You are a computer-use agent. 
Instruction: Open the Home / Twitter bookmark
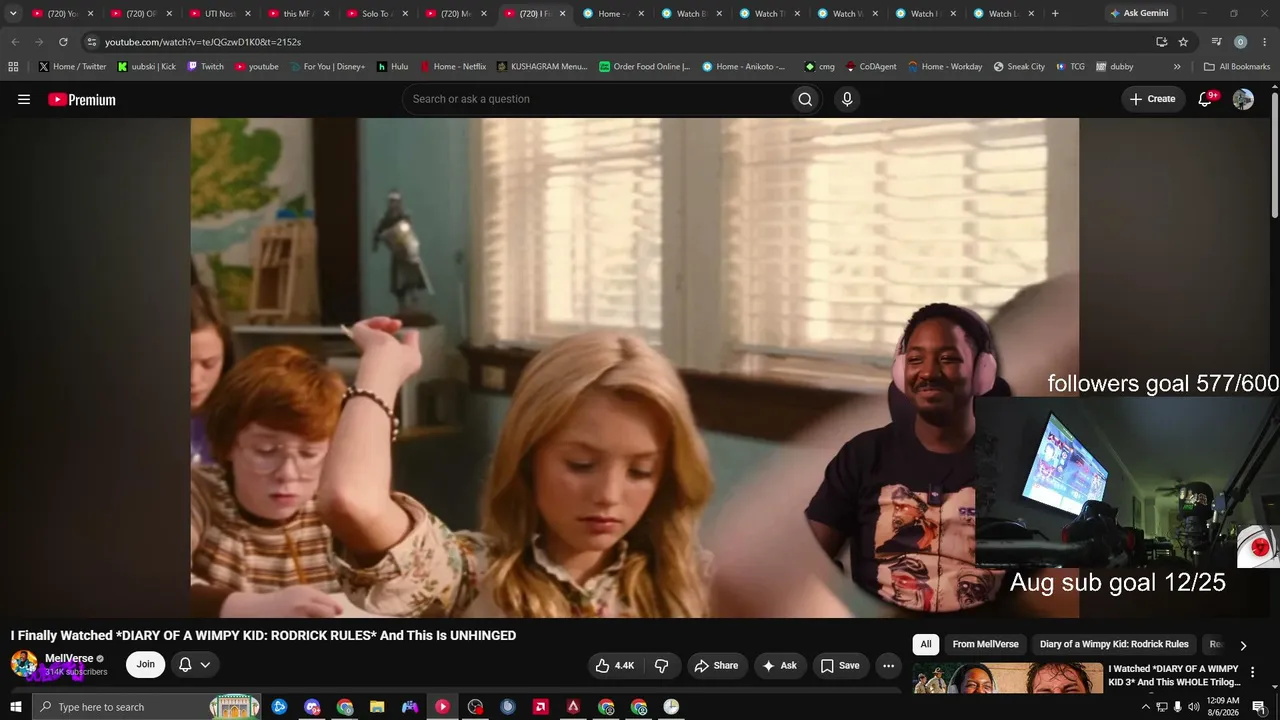tap(72, 67)
